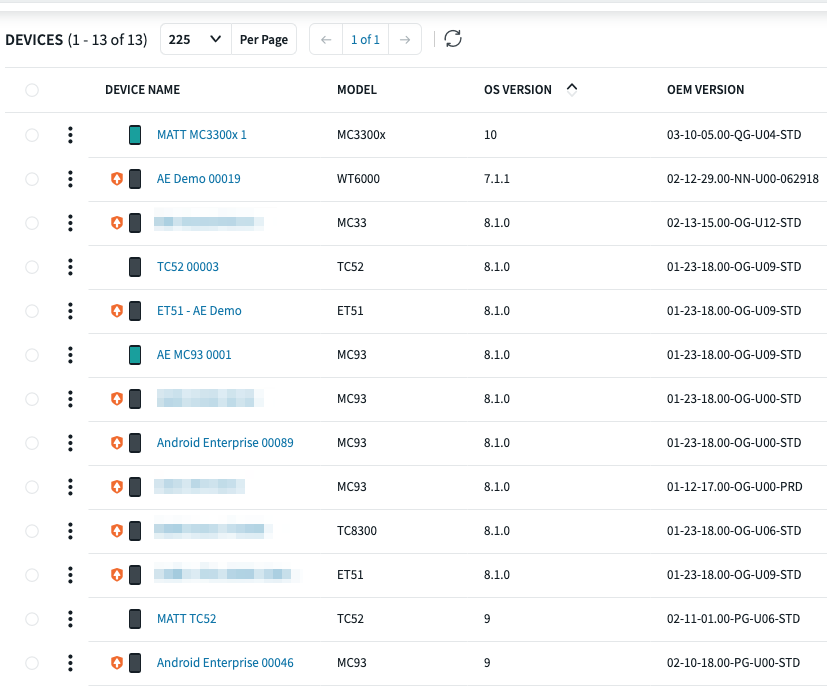Tick the checkbox for Android Enterprise 00046
The image size is (827, 687).
coord(32,663)
